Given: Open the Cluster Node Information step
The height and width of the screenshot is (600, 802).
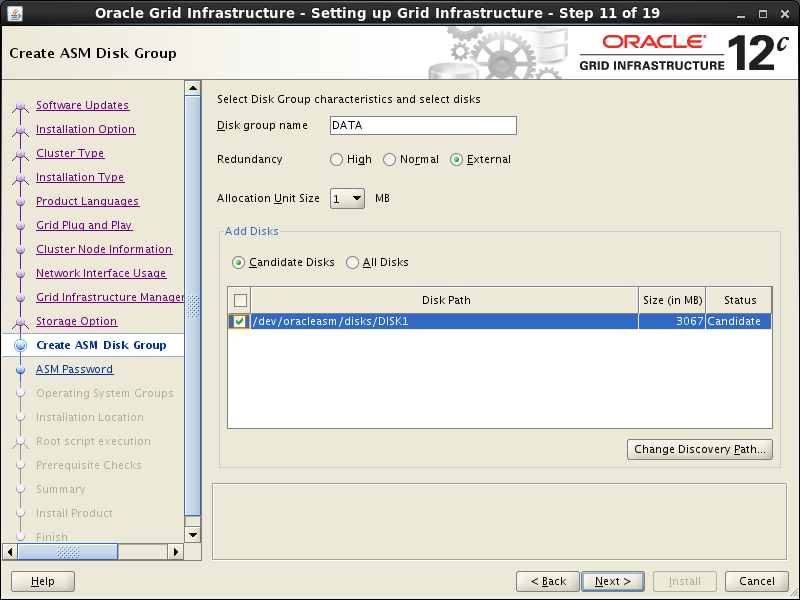Looking at the screenshot, I should (104, 249).
